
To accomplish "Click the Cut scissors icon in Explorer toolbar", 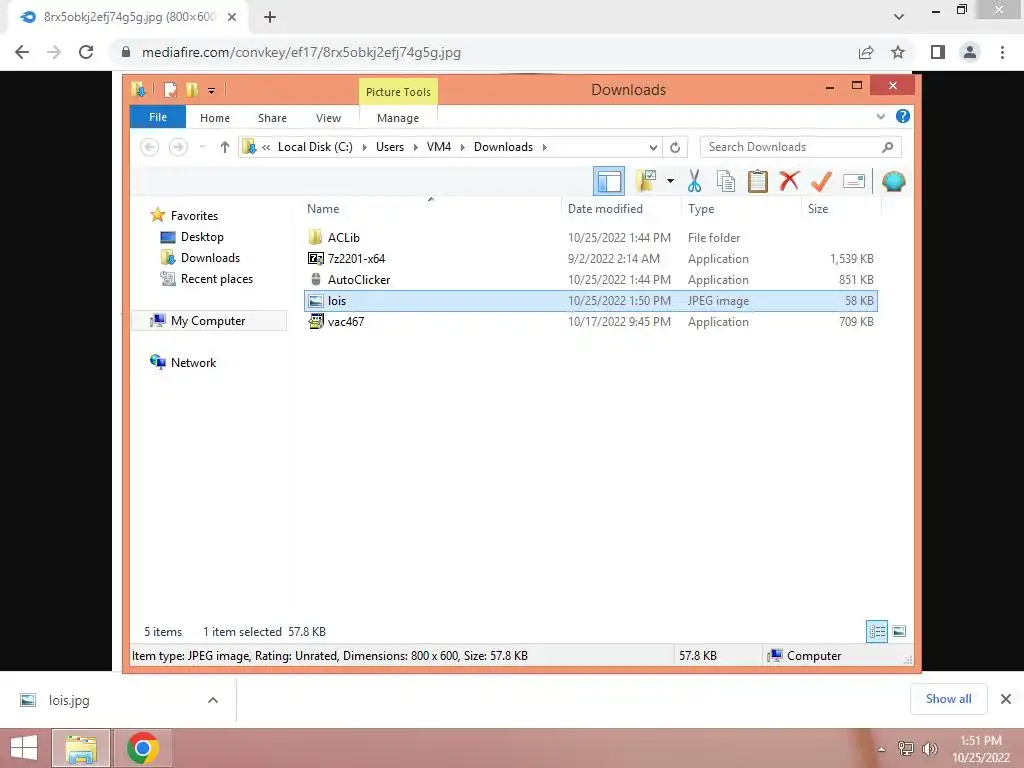I will (694, 181).
